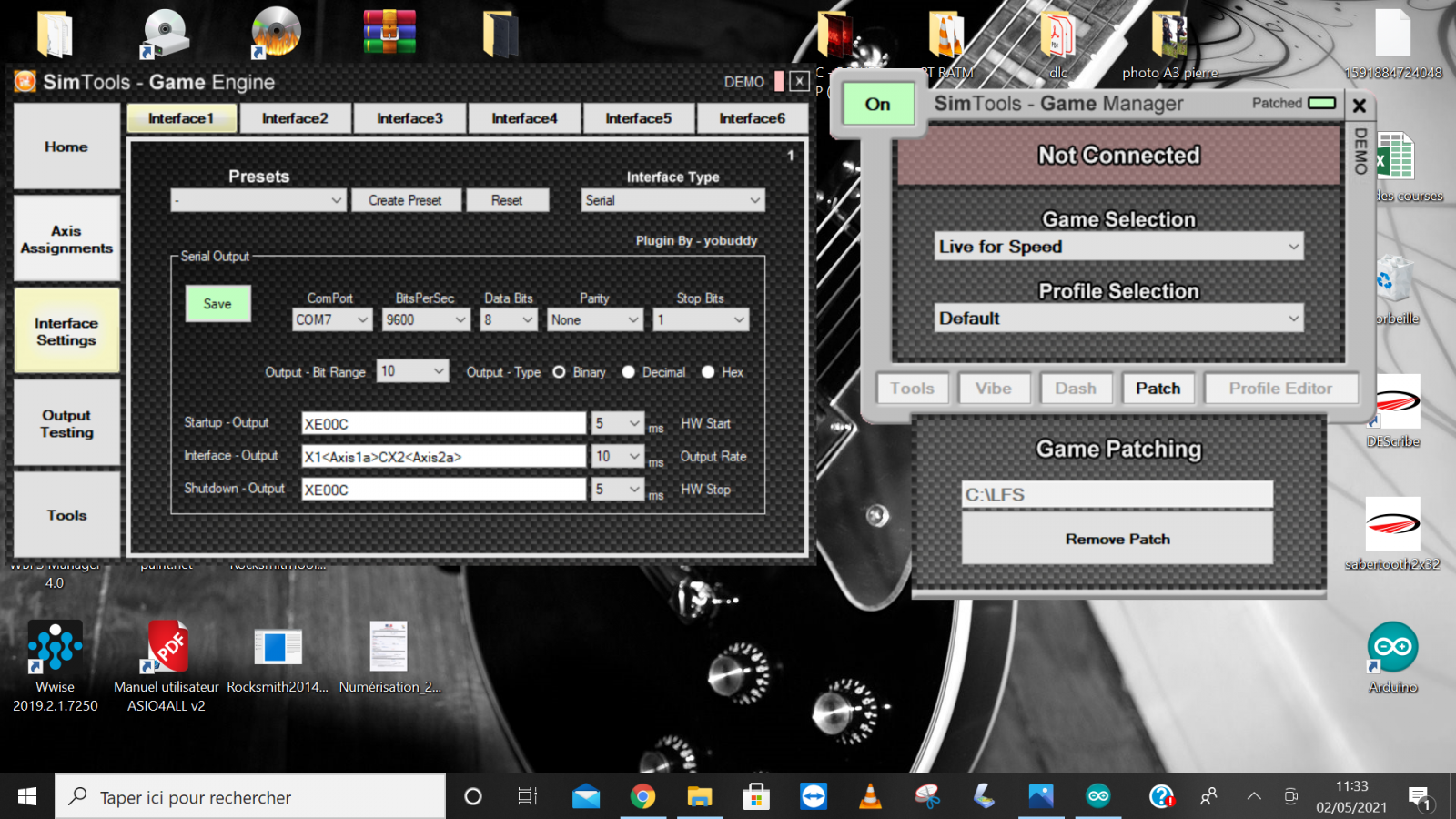Select the Interface1 tab
The width and height of the screenshot is (1456, 819).
pyautogui.click(x=181, y=118)
